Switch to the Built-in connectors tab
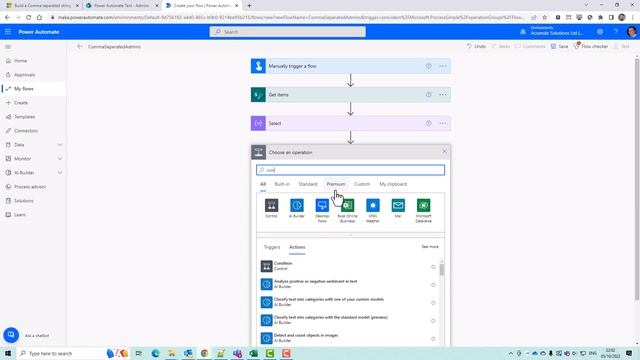640x360 pixels. (282, 184)
